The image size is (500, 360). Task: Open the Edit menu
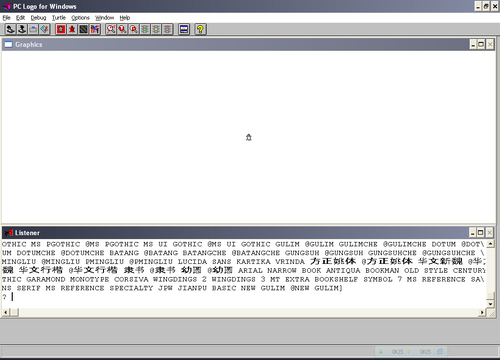coord(20,18)
